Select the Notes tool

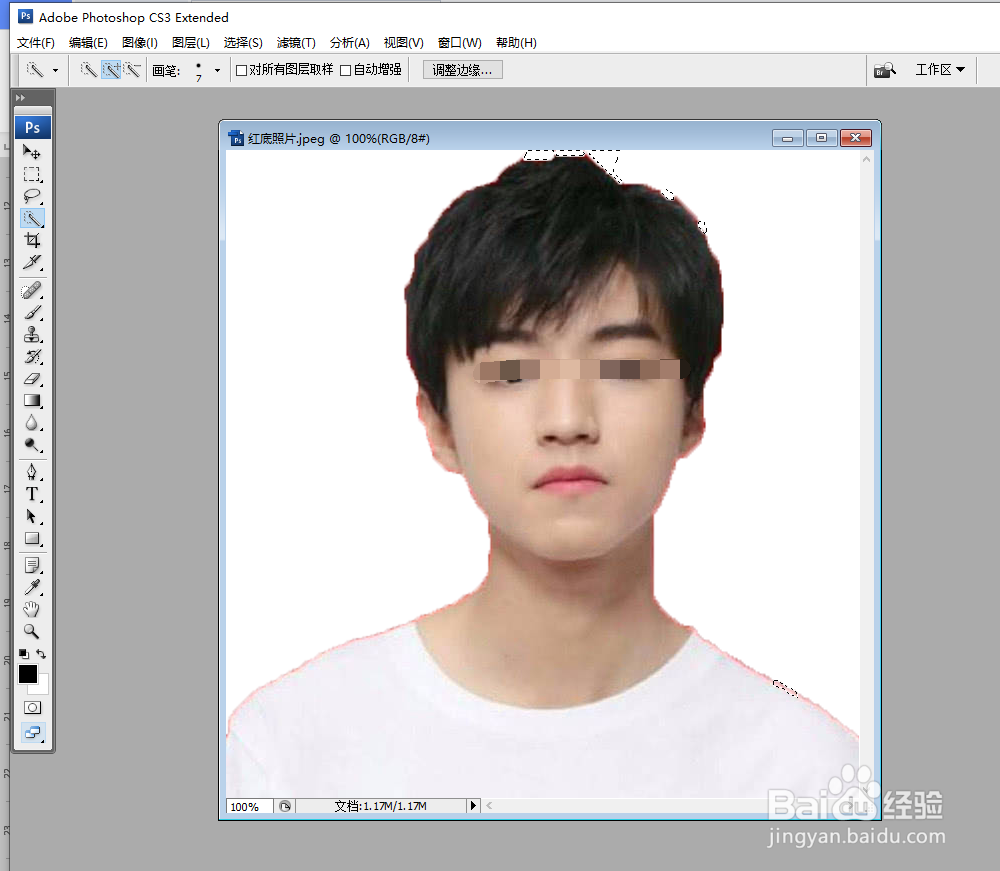tap(32, 566)
